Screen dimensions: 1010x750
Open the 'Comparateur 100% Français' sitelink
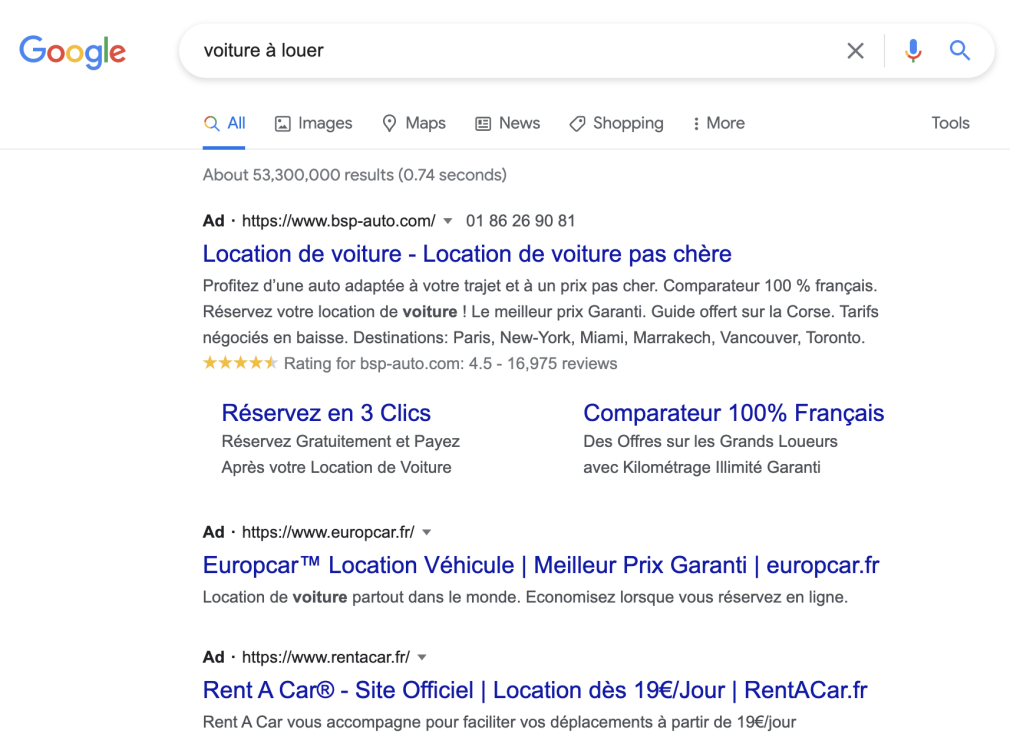point(733,413)
